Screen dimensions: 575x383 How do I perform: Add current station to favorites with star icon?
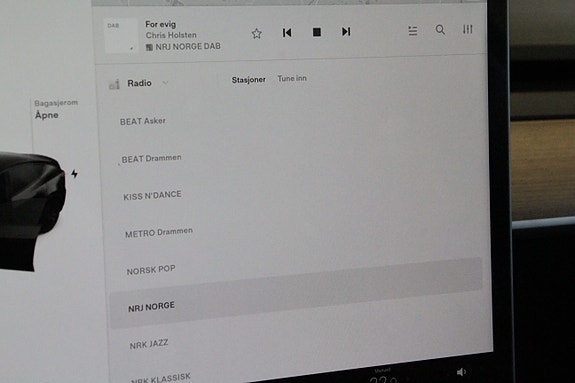click(x=257, y=34)
